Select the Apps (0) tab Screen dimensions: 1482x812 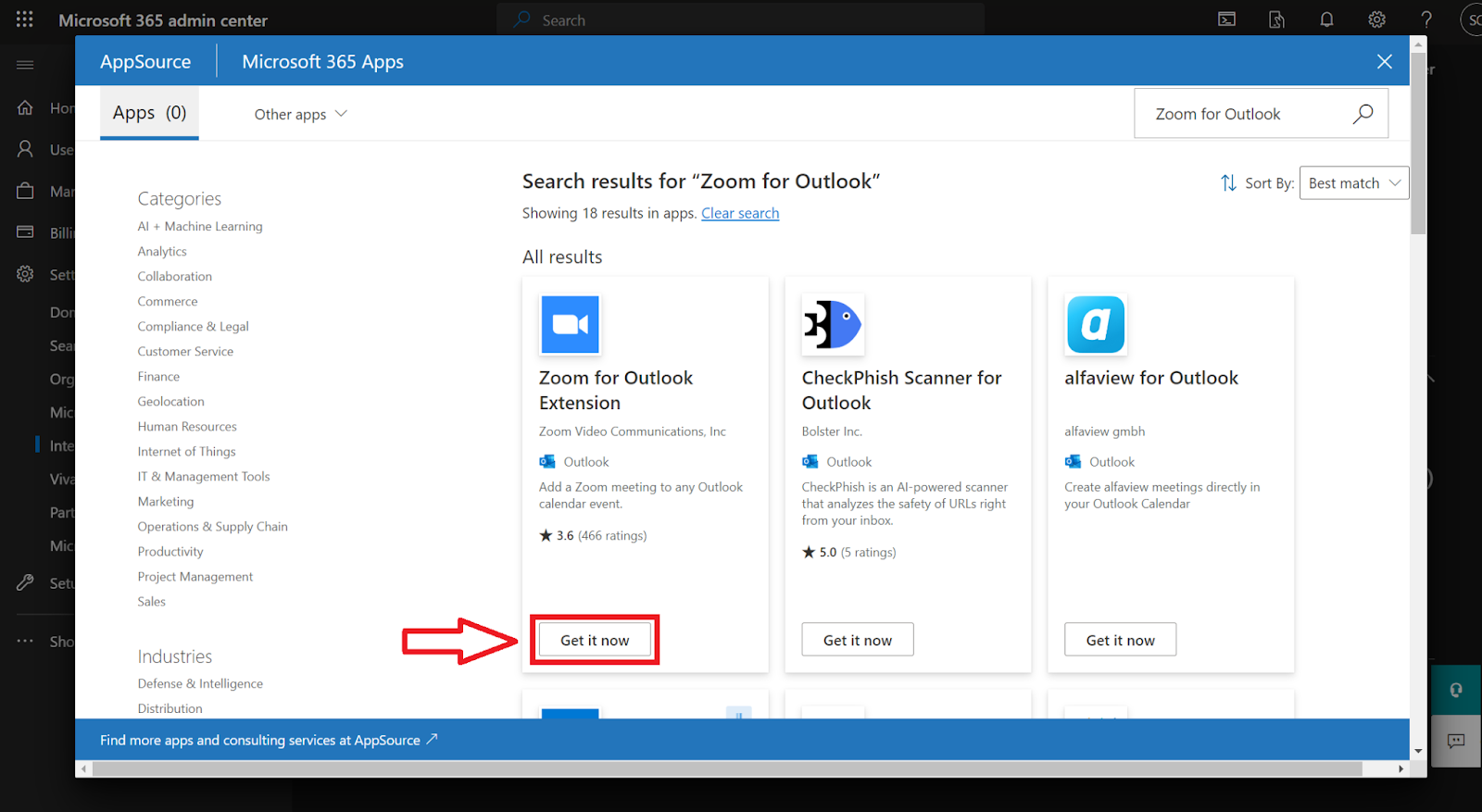click(149, 113)
